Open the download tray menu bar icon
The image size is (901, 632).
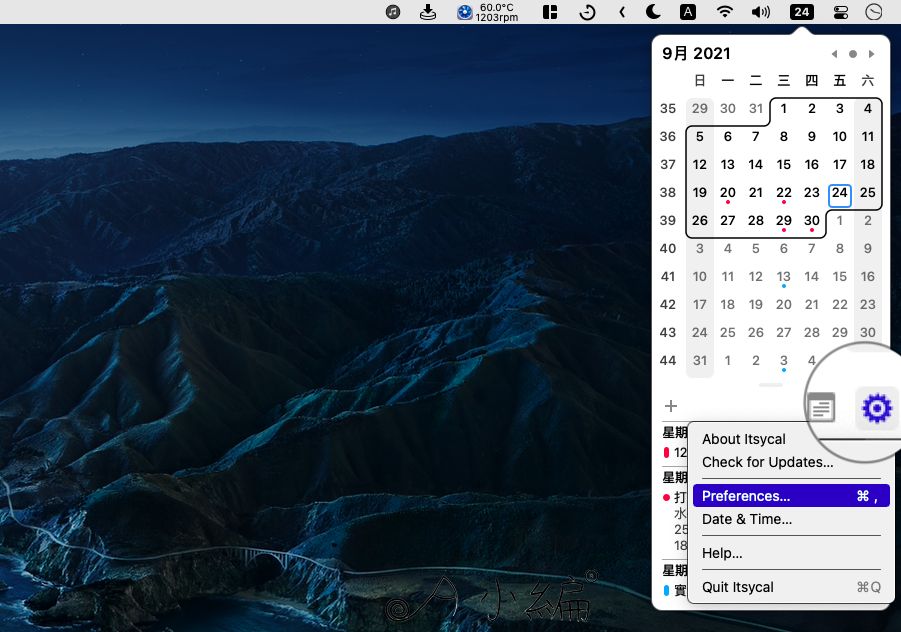click(428, 11)
